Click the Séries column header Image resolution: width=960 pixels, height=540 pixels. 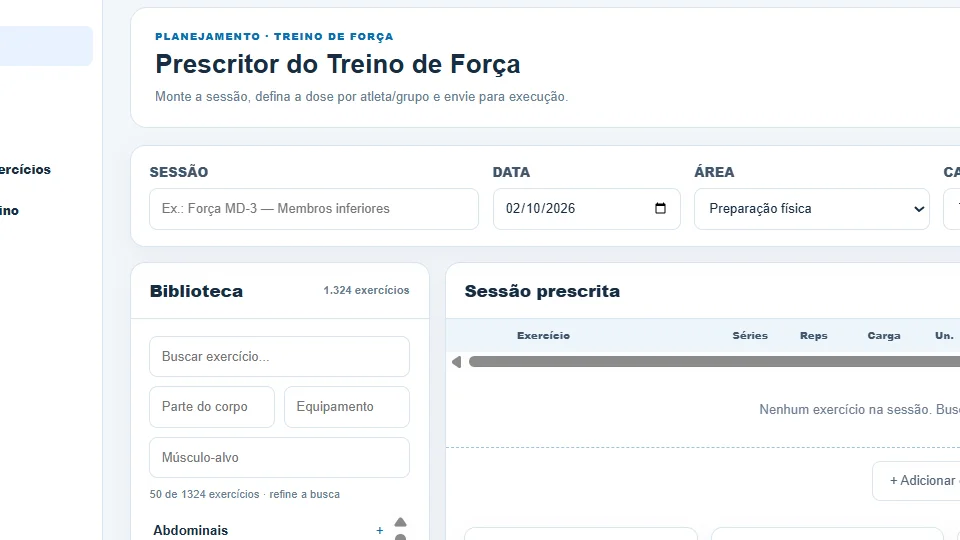(750, 336)
